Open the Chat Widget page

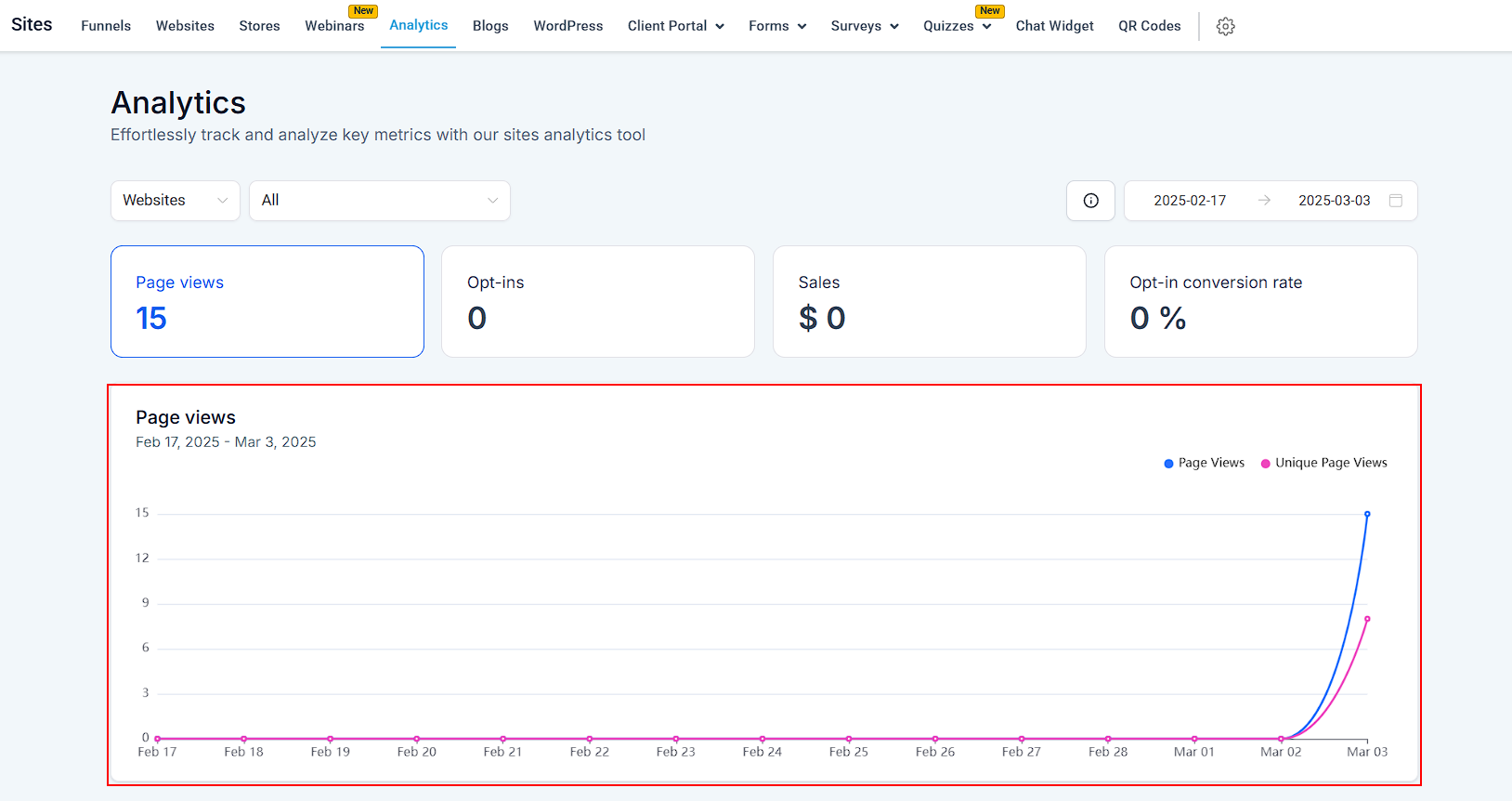pos(1054,26)
